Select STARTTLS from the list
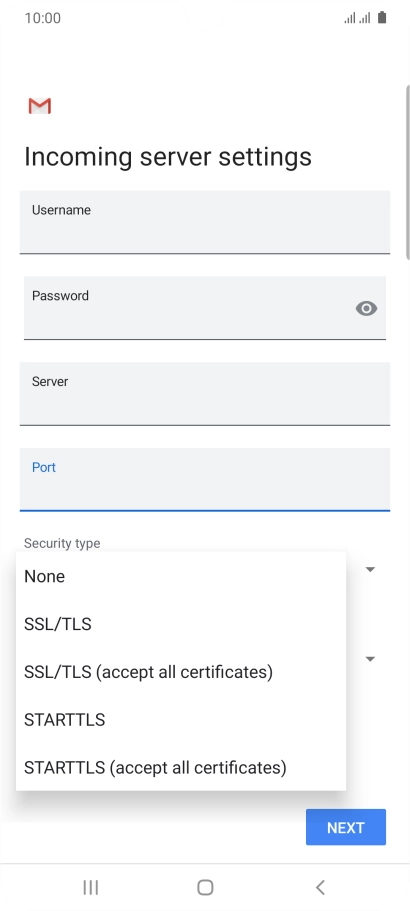The width and height of the screenshot is (410, 911). [181, 720]
